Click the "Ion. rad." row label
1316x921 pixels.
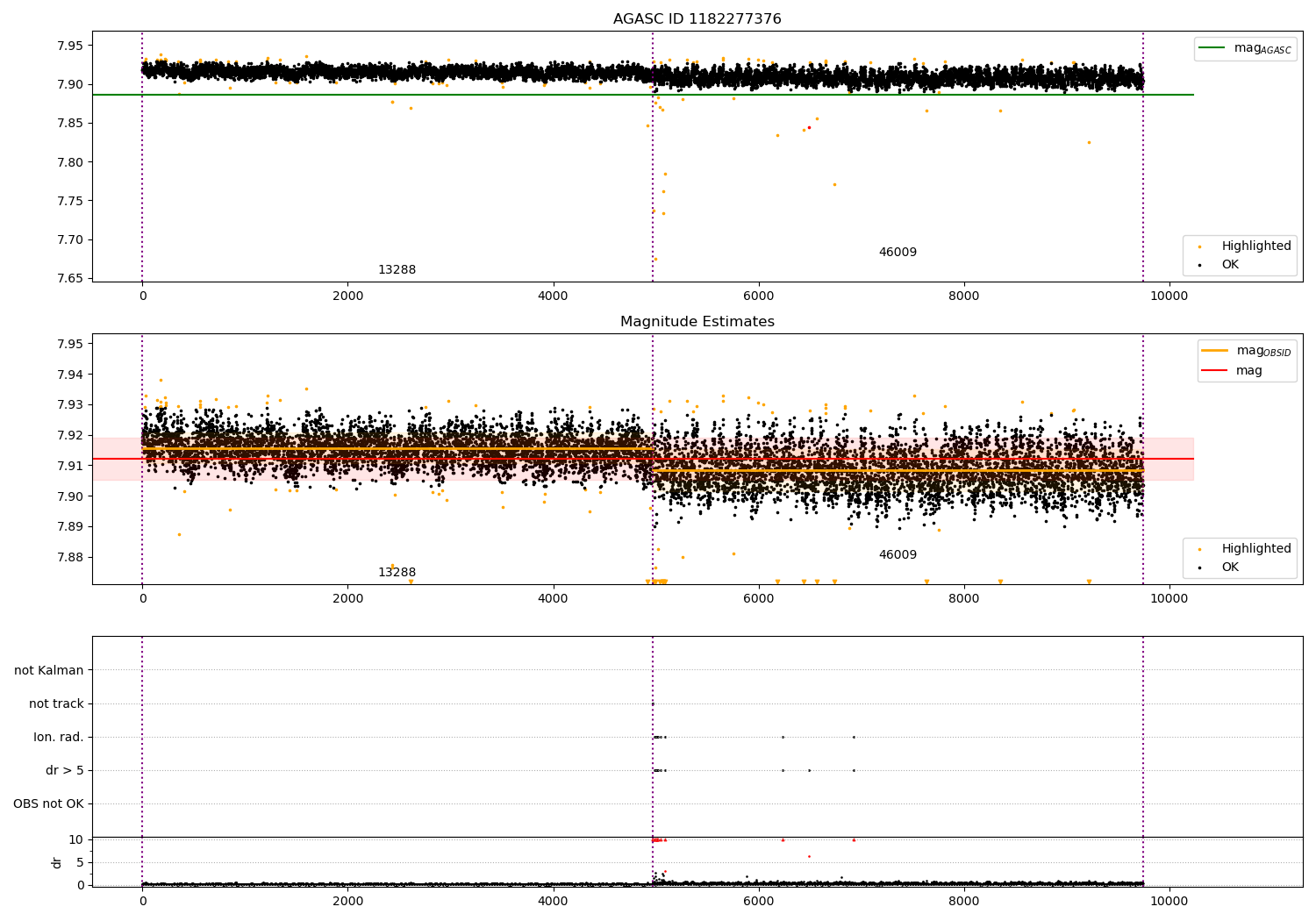59,738
